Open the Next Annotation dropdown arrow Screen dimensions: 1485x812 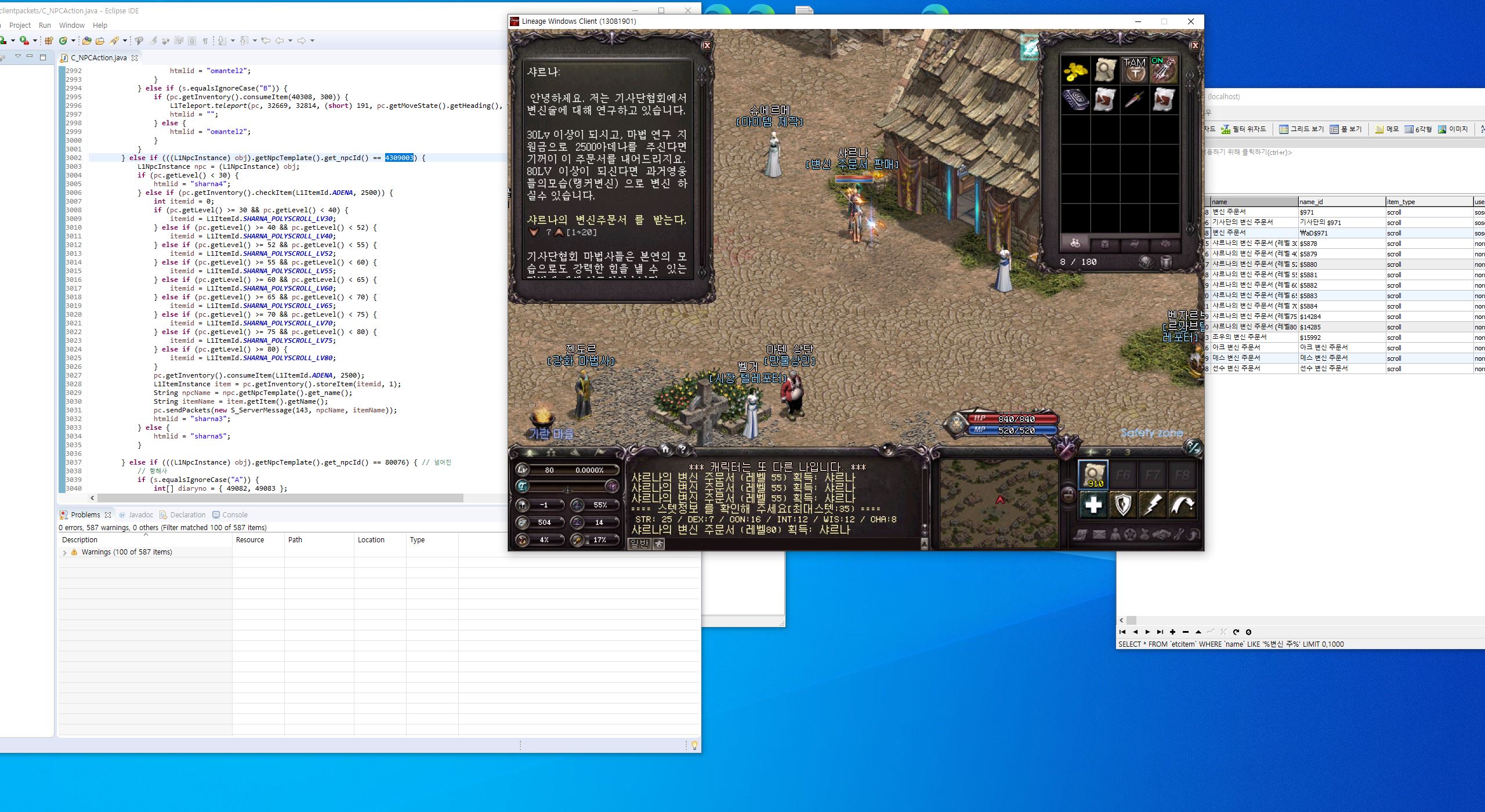(233, 41)
